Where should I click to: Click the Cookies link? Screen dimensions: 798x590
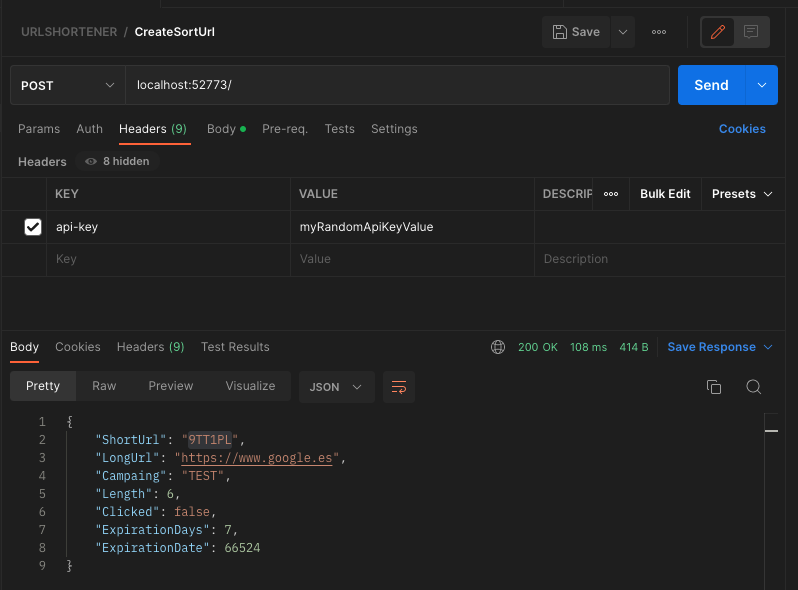(x=742, y=129)
